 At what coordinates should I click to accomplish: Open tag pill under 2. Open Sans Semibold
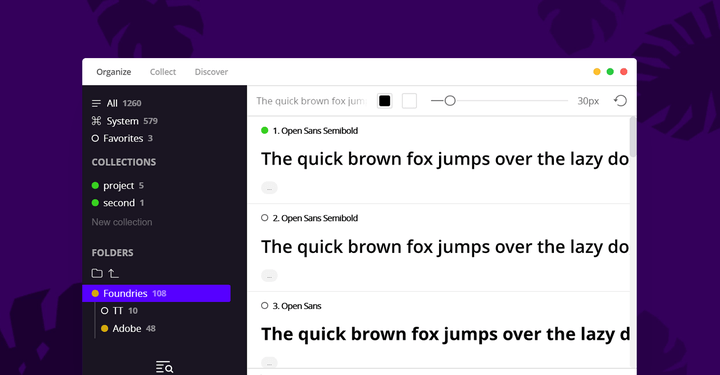[x=269, y=275]
